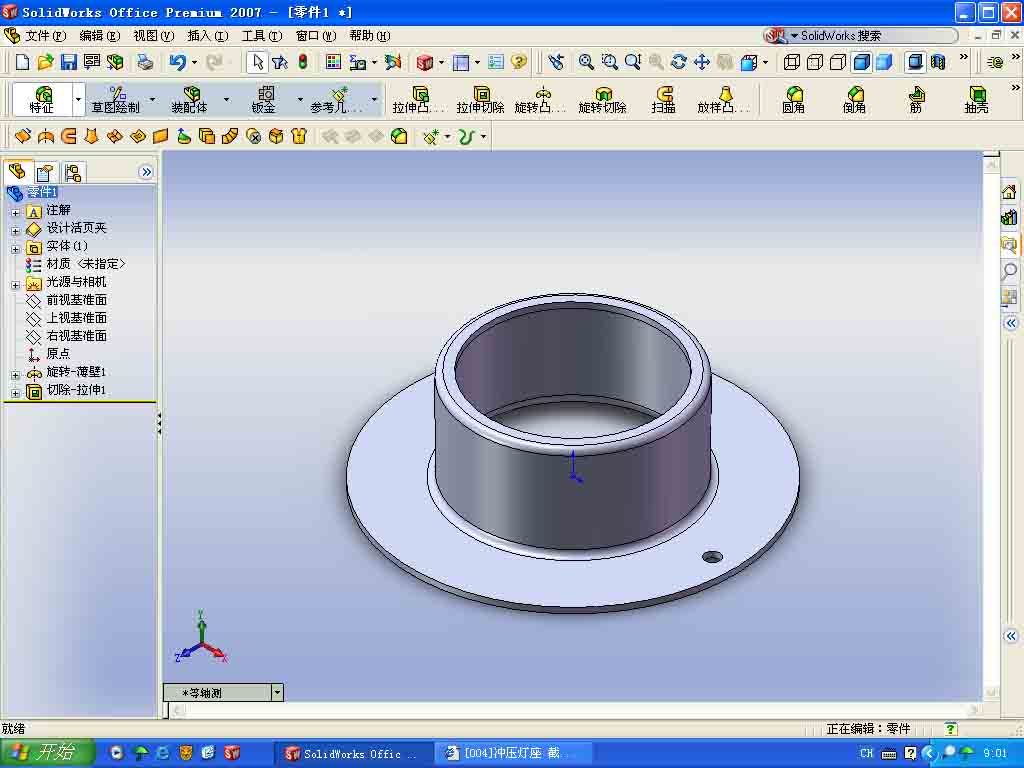Open dropdown arrow next to 特征 button
Viewport: 1024px width, 768px height.
coord(78,100)
